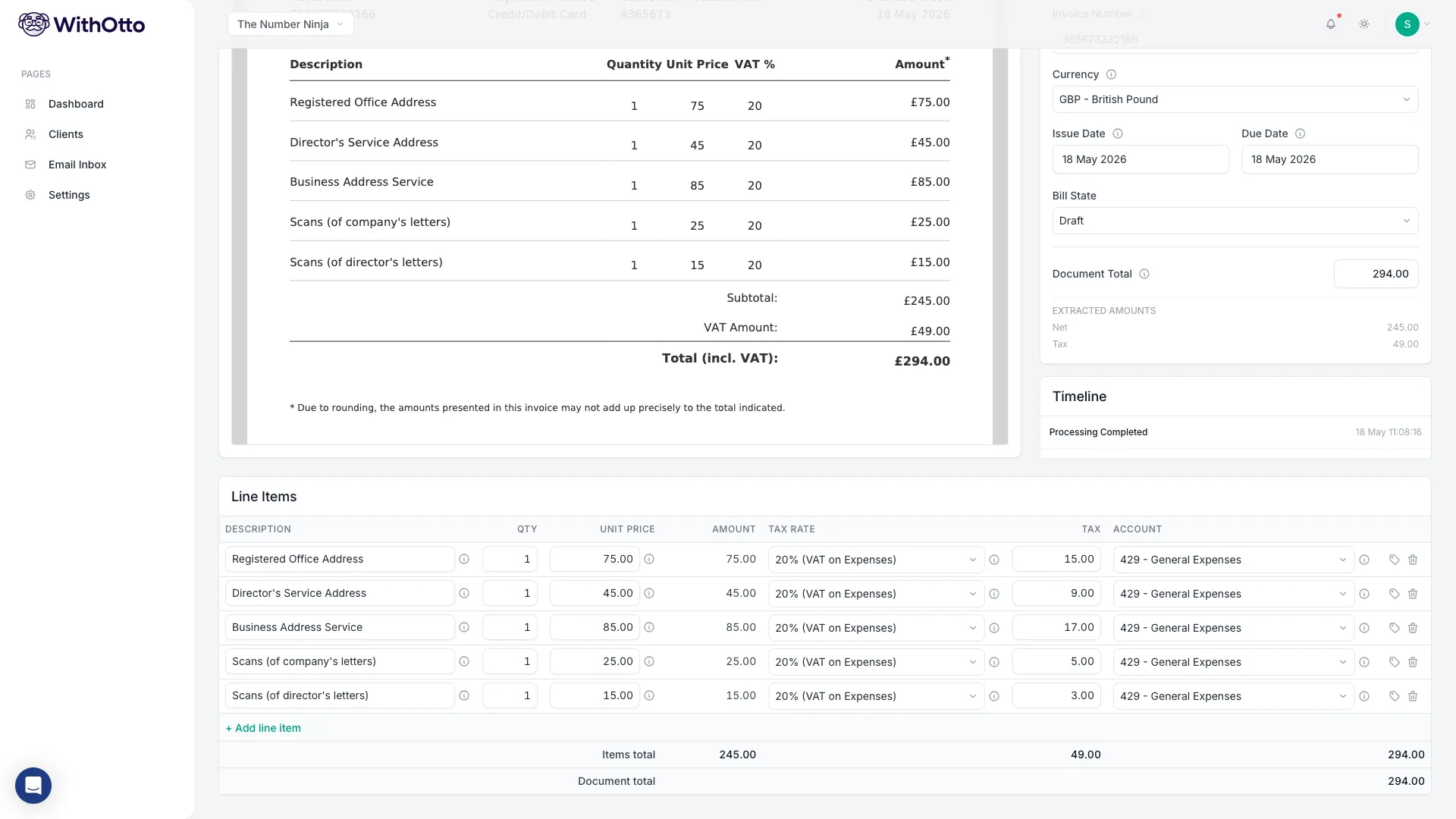Delete the Scans (of director's letters) row
Image resolution: width=1456 pixels, height=819 pixels.
[1413, 696]
